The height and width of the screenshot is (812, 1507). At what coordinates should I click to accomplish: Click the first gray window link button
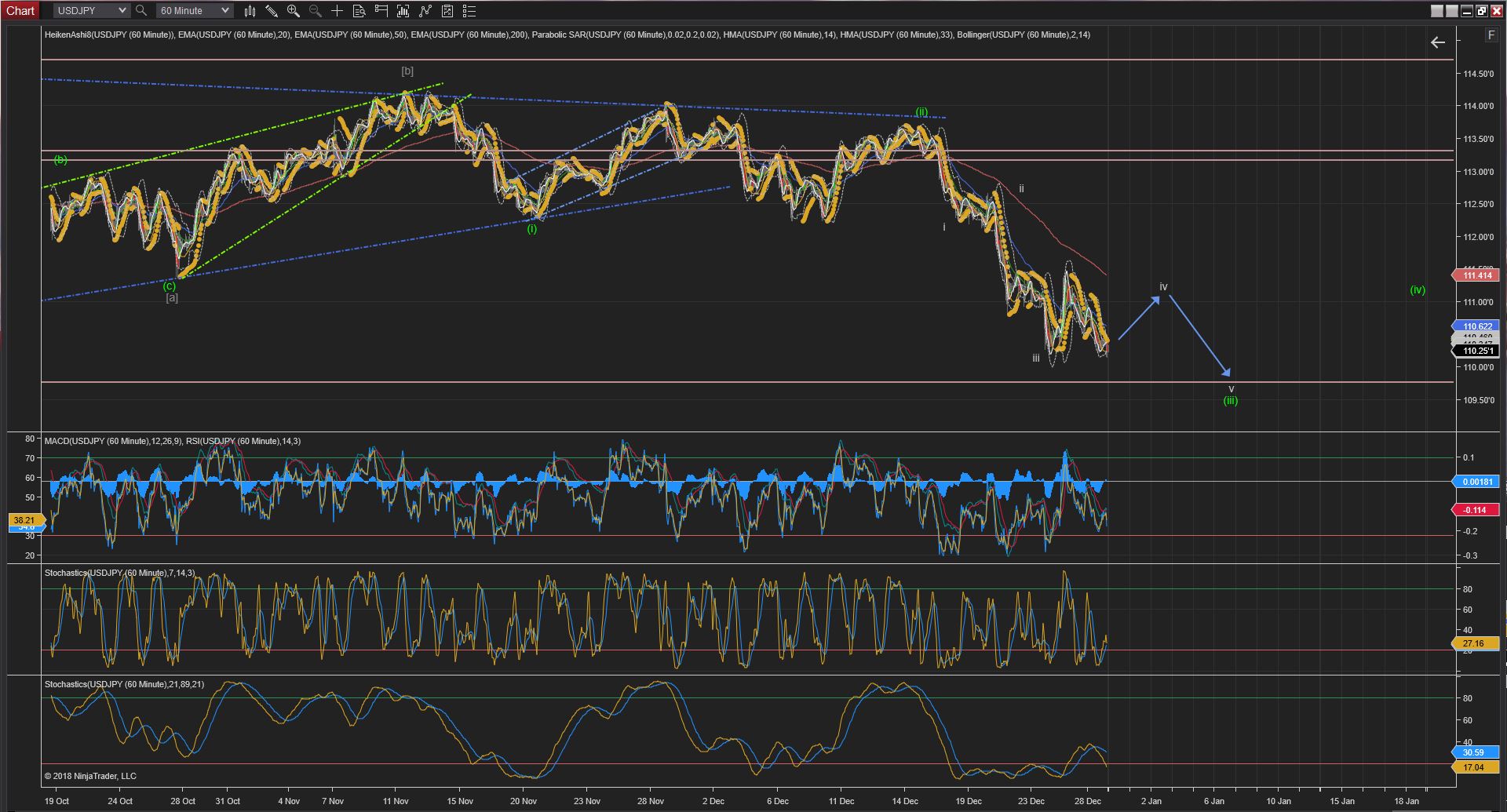click(1437, 11)
